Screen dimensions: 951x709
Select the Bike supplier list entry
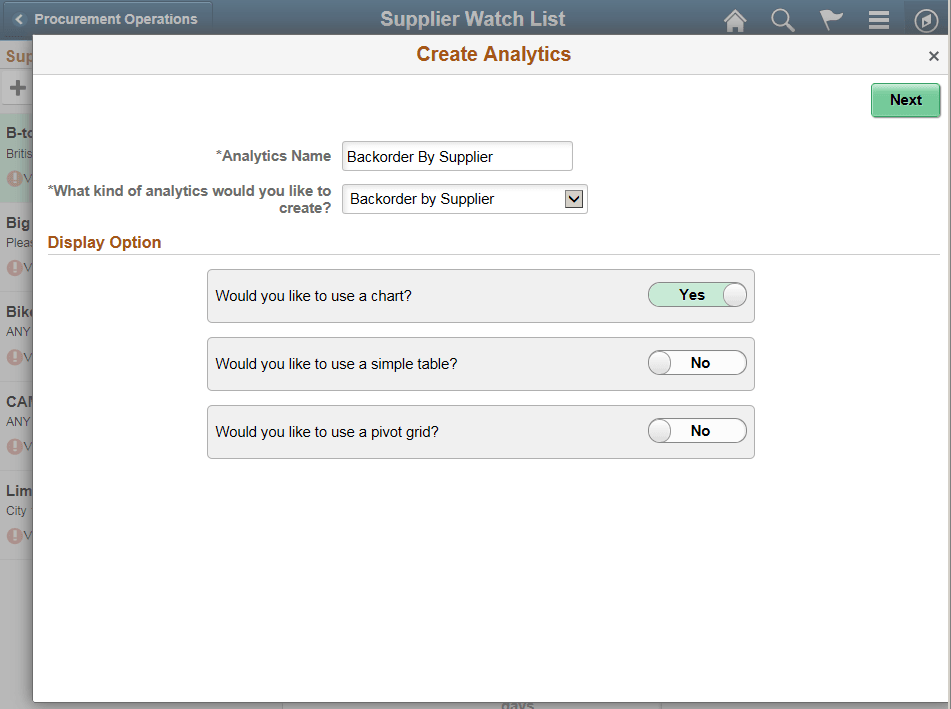point(17,311)
